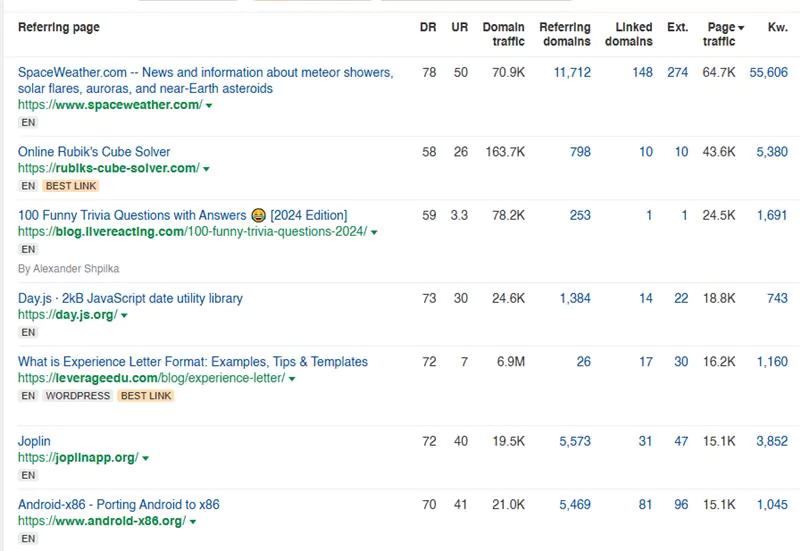Click linked domains value 81
Viewport: 800px width, 551px height.
[x=645, y=505]
